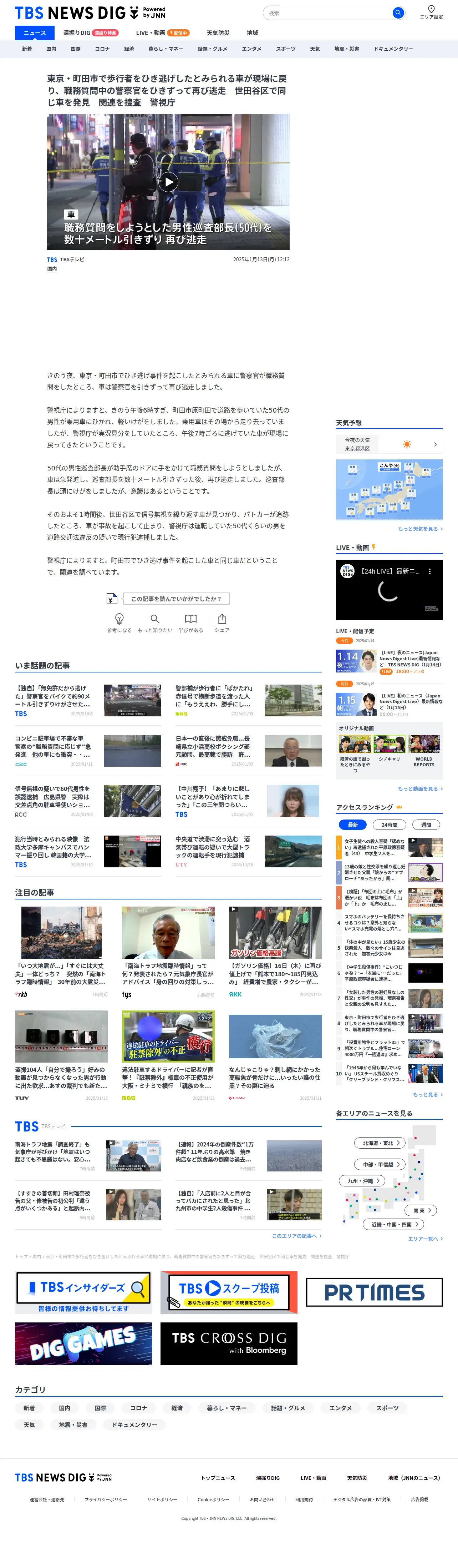This screenshot has width=458, height=1568.
Task: Open the TBSインサイダーズ banner
Action: click(83, 1293)
